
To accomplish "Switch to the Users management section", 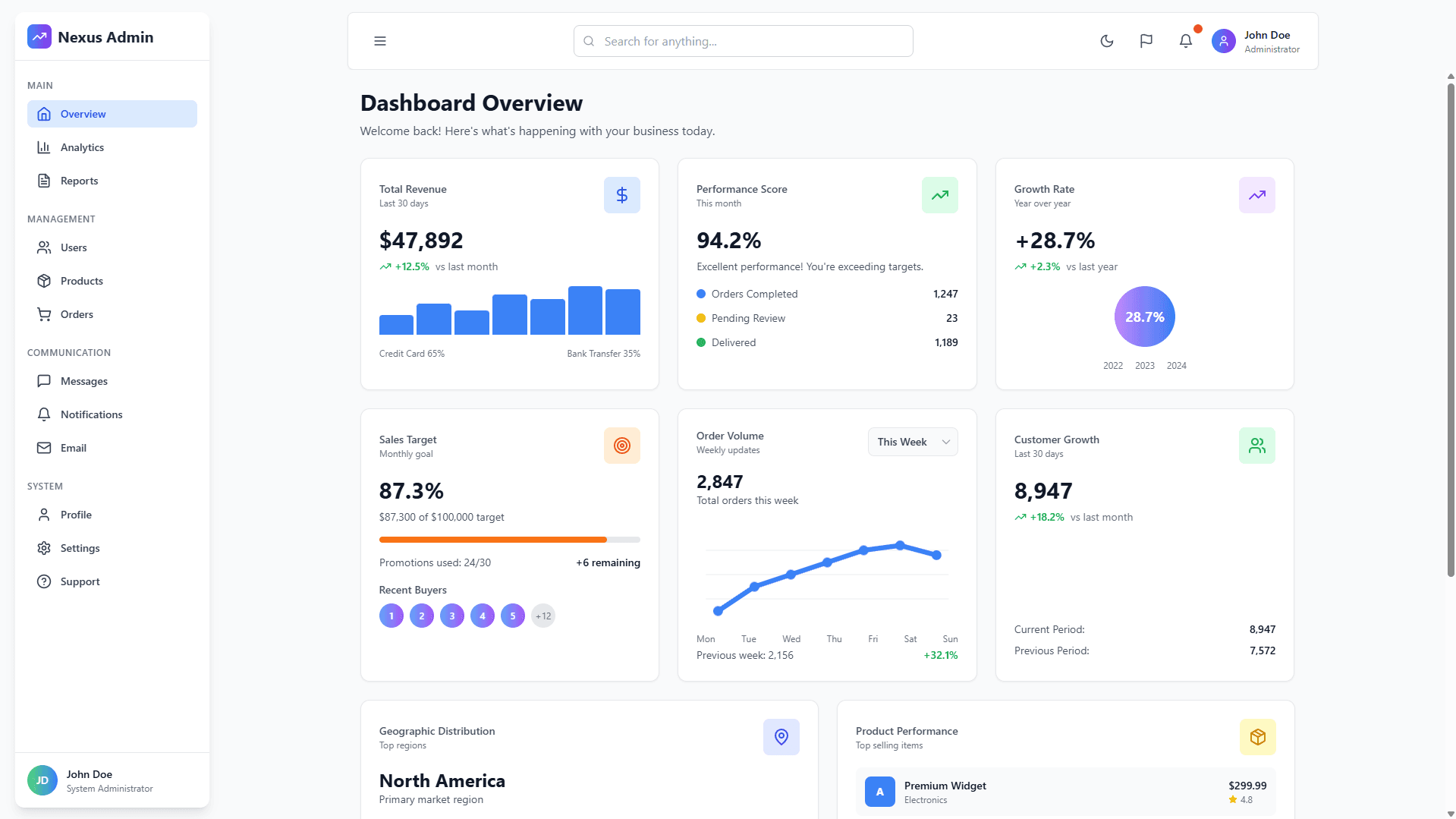I will [73, 247].
